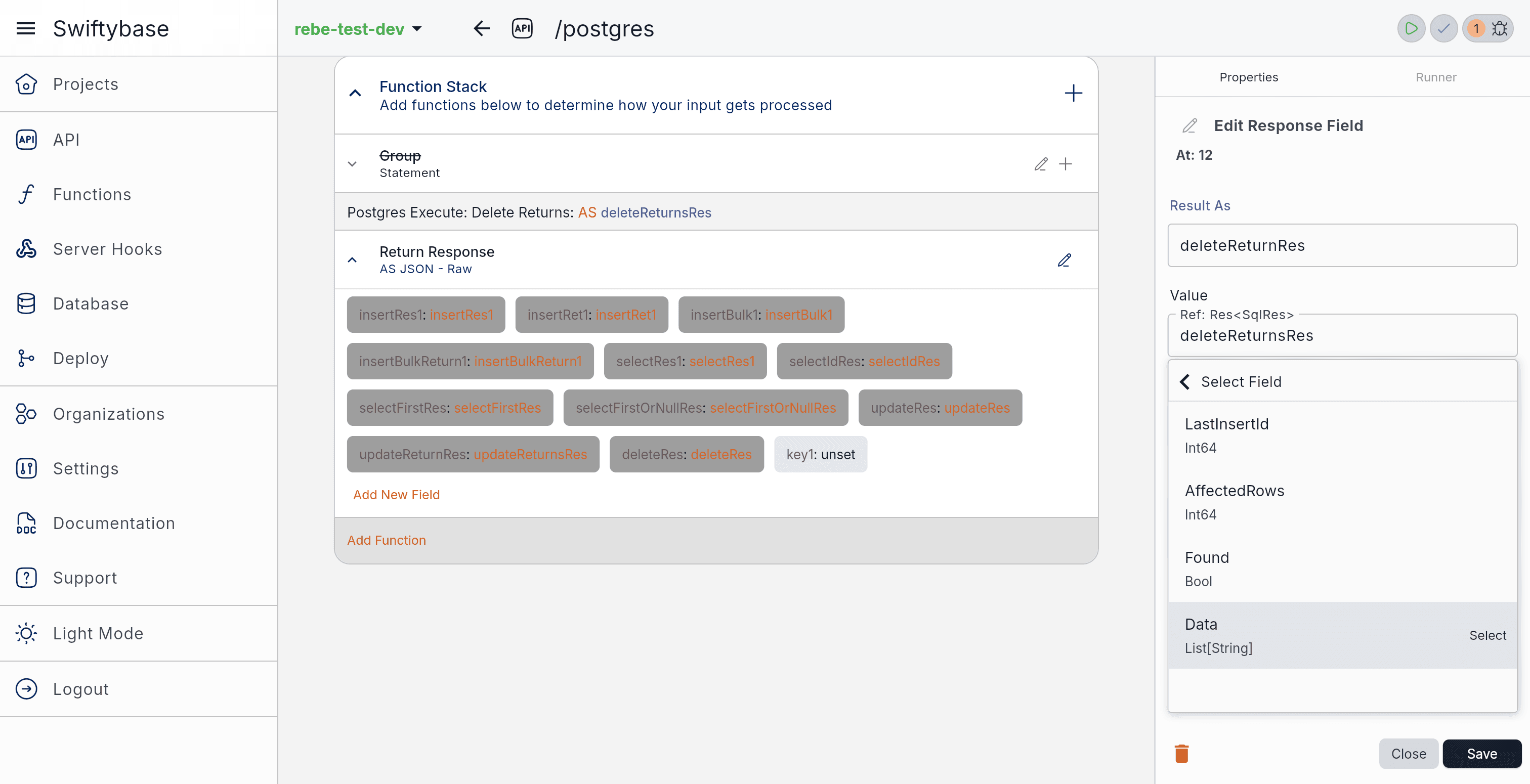Click the checkmark validate button

click(x=1443, y=28)
